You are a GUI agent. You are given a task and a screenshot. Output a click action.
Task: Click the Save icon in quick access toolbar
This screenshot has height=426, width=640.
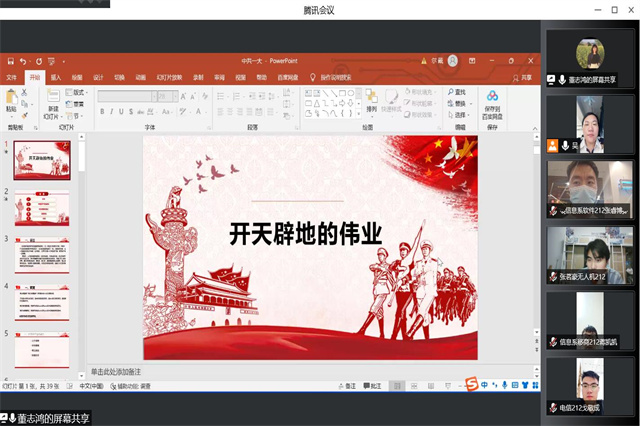9,61
